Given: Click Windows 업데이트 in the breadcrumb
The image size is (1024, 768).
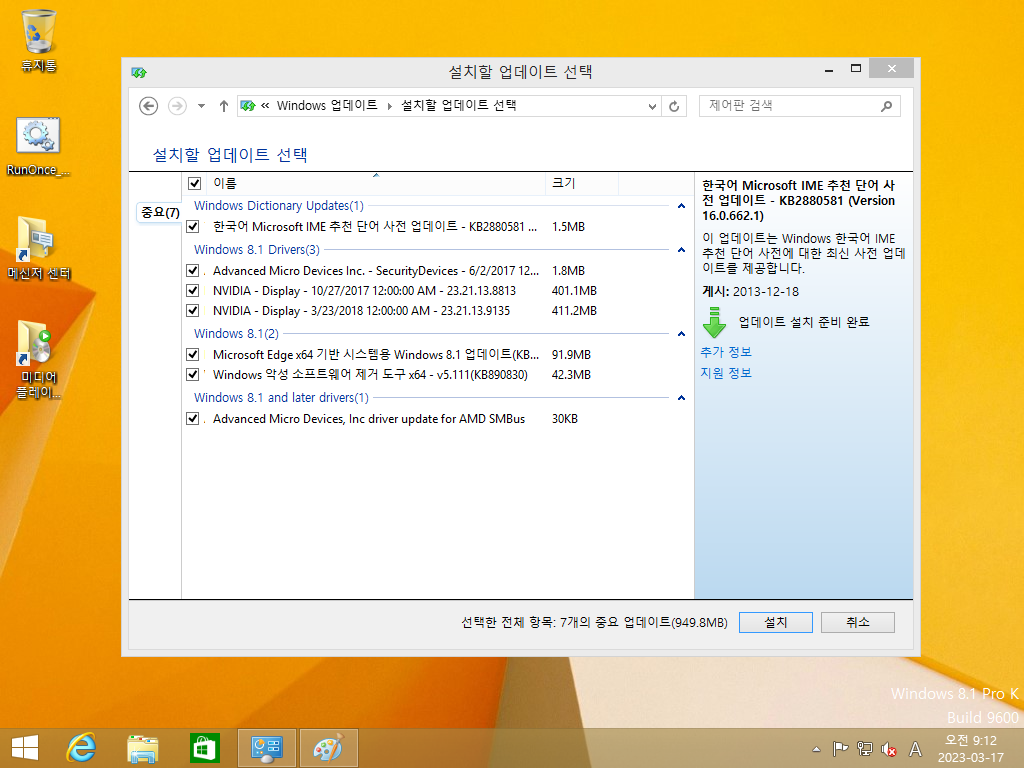Looking at the screenshot, I should pyautogui.click(x=327, y=105).
